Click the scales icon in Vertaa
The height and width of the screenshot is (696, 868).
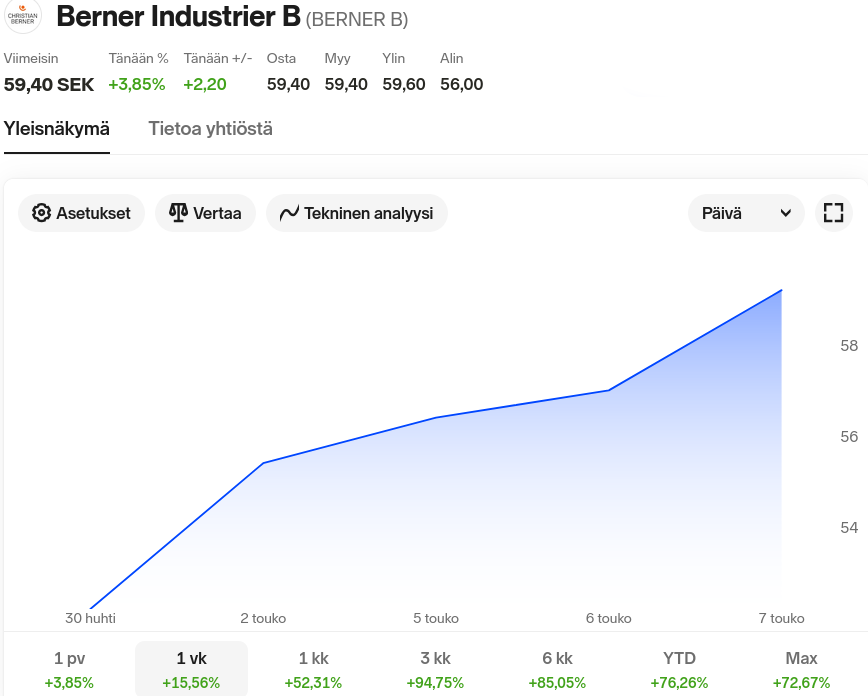[x=178, y=213]
